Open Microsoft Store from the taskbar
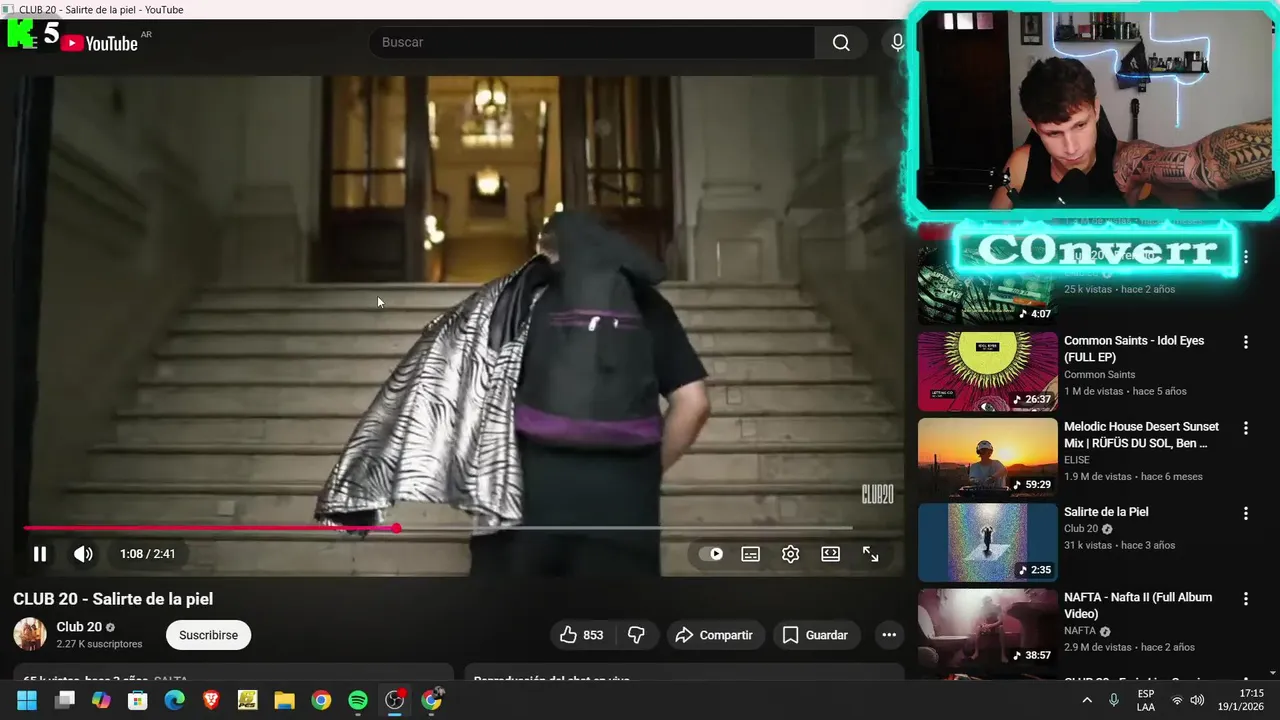The height and width of the screenshot is (720, 1280). [138, 700]
